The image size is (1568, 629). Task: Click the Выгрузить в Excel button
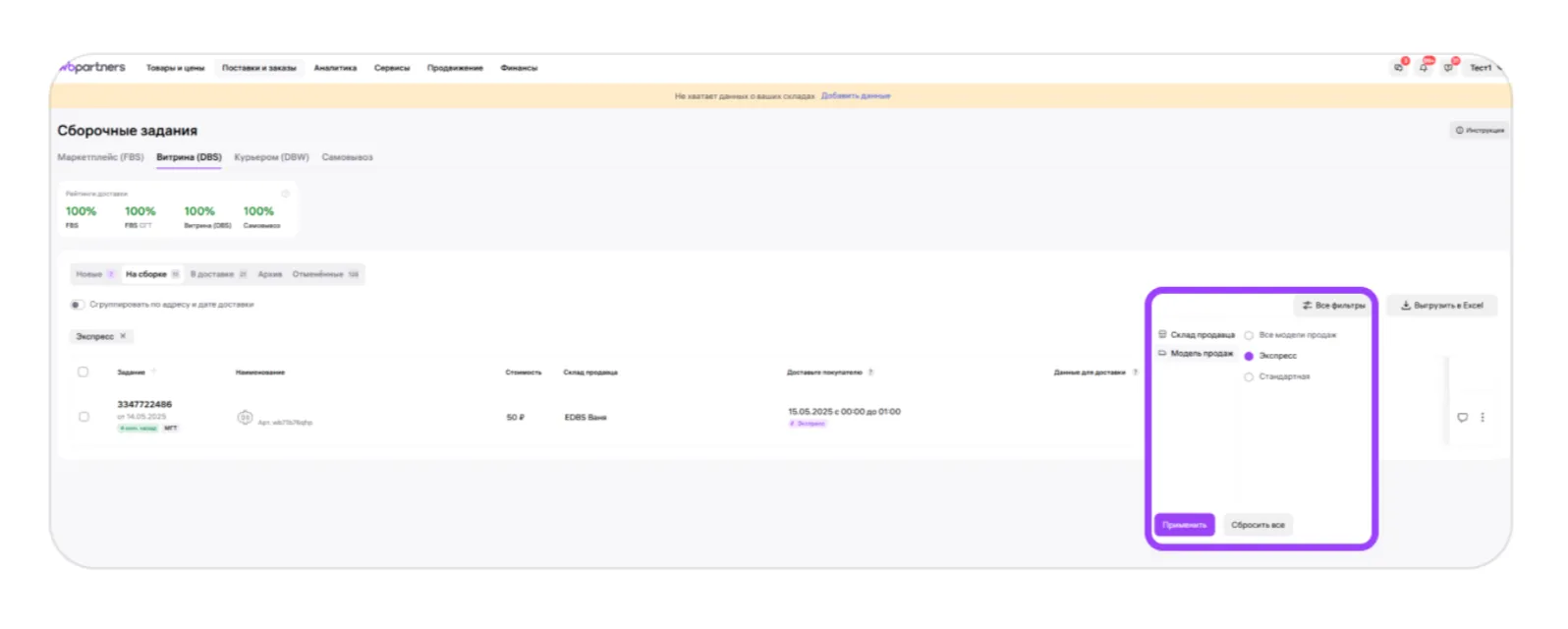pyautogui.click(x=1442, y=306)
